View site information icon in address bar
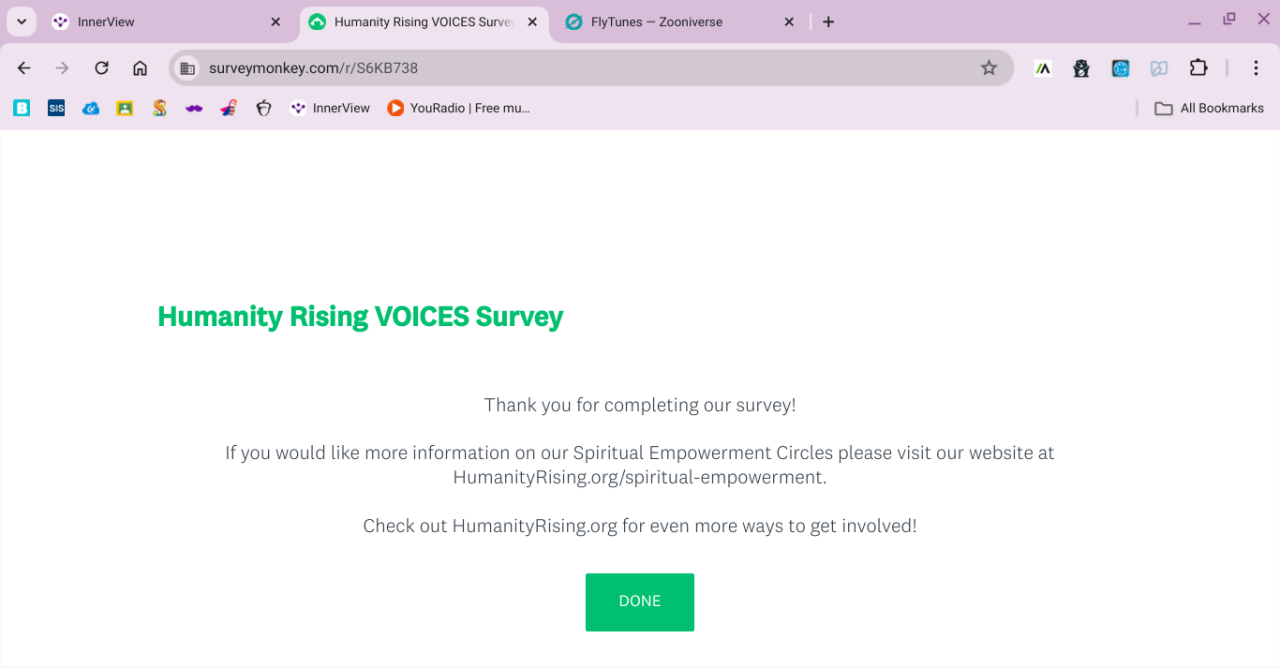 pyautogui.click(x=186, y=68)
